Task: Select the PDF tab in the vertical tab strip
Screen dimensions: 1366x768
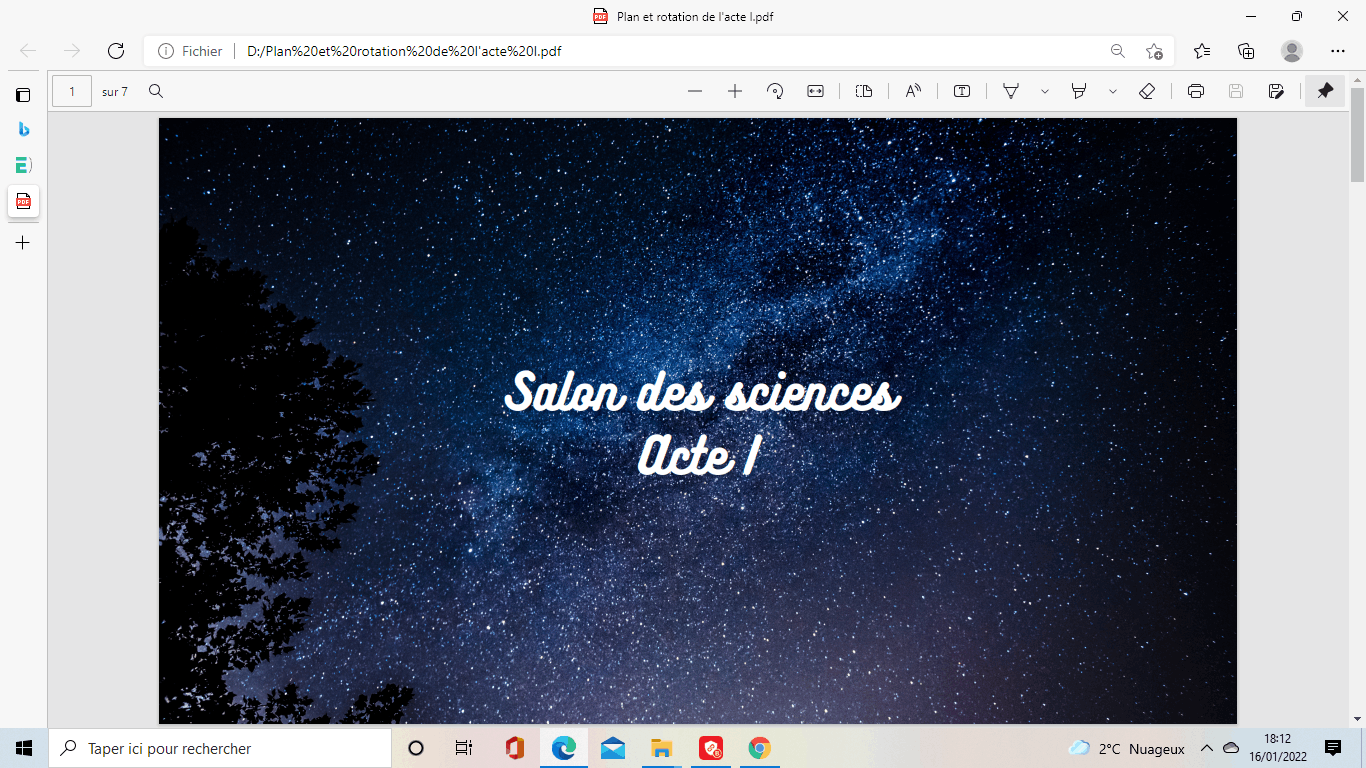Action: pos(23,201)
